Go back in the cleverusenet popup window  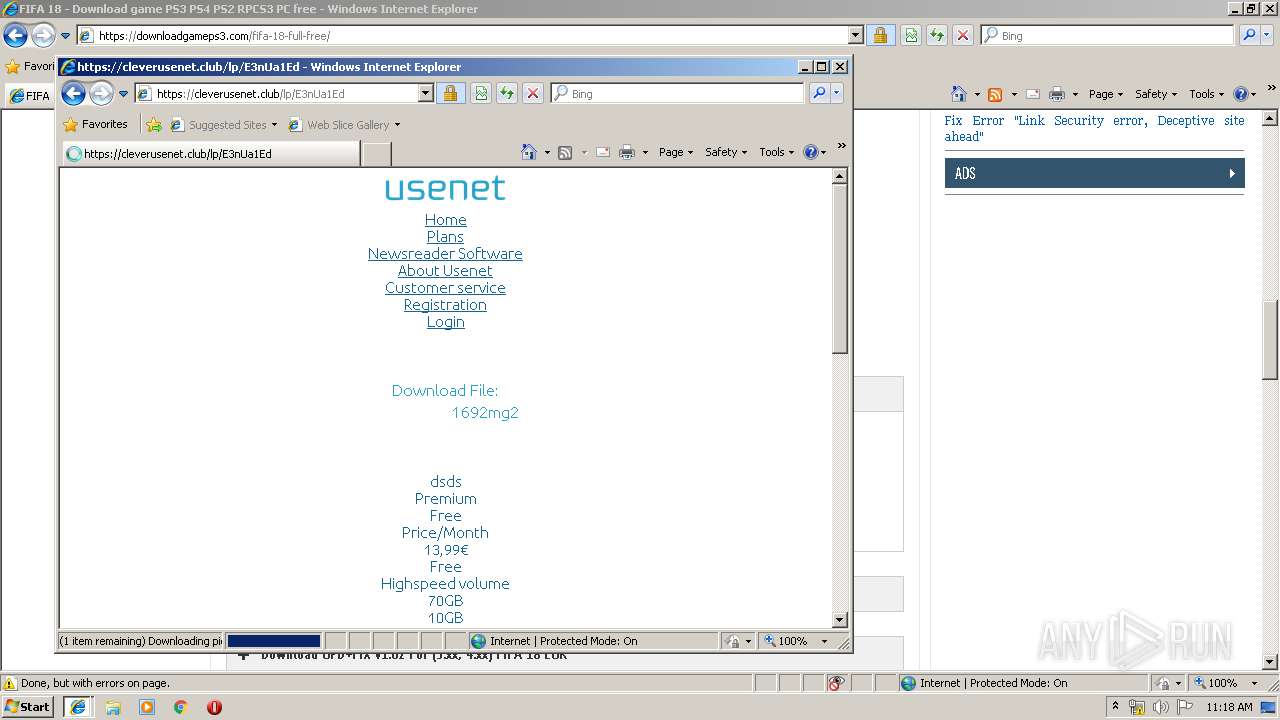[73, 94]
